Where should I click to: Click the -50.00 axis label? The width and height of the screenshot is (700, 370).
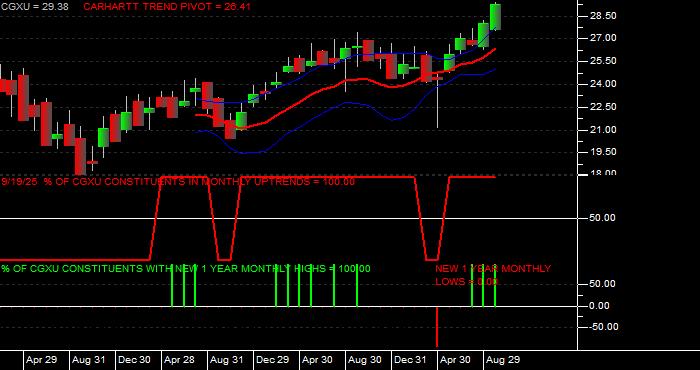604,327
